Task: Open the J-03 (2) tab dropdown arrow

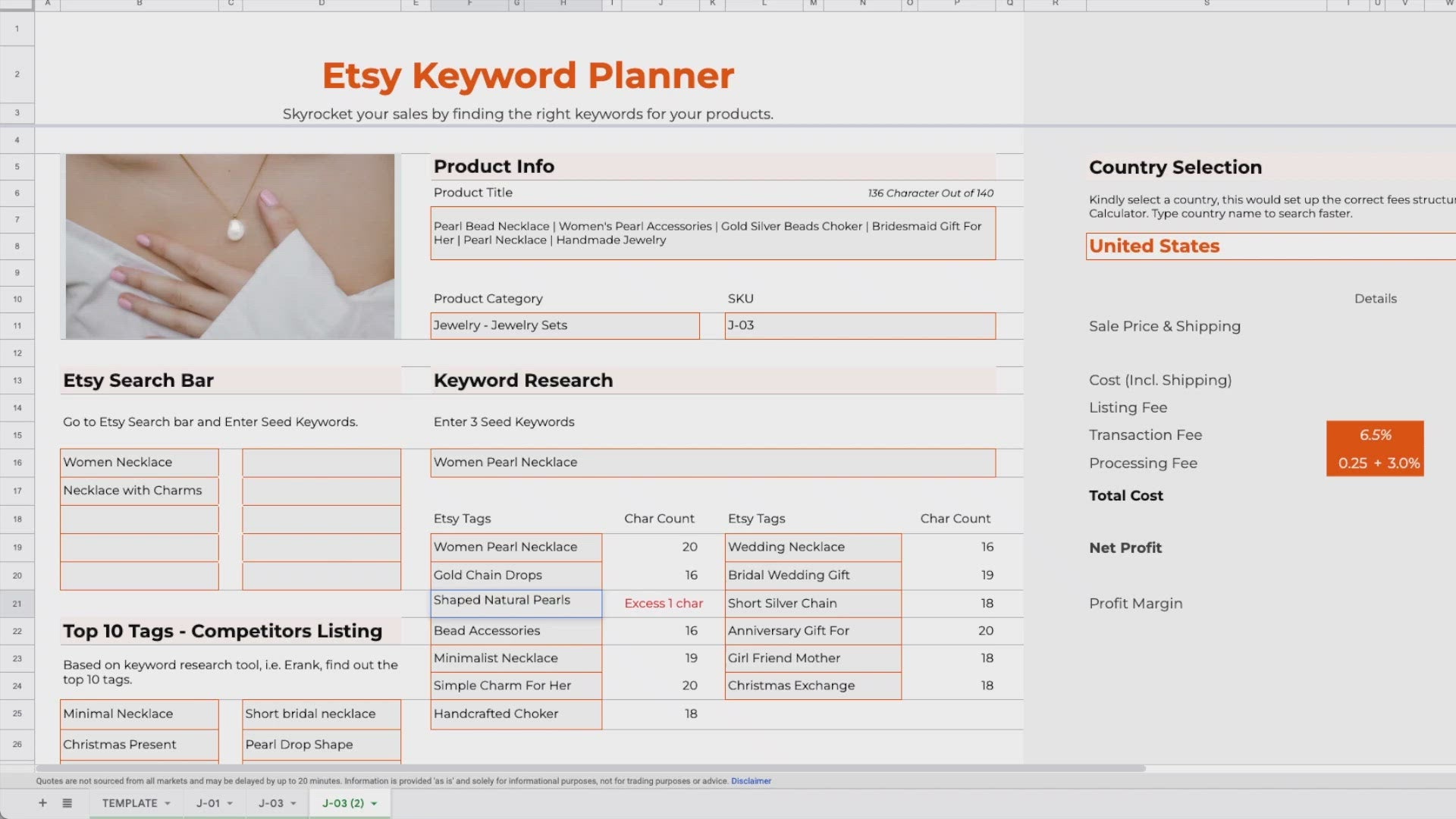Action: pyautogui.click(x=374, y=803)
